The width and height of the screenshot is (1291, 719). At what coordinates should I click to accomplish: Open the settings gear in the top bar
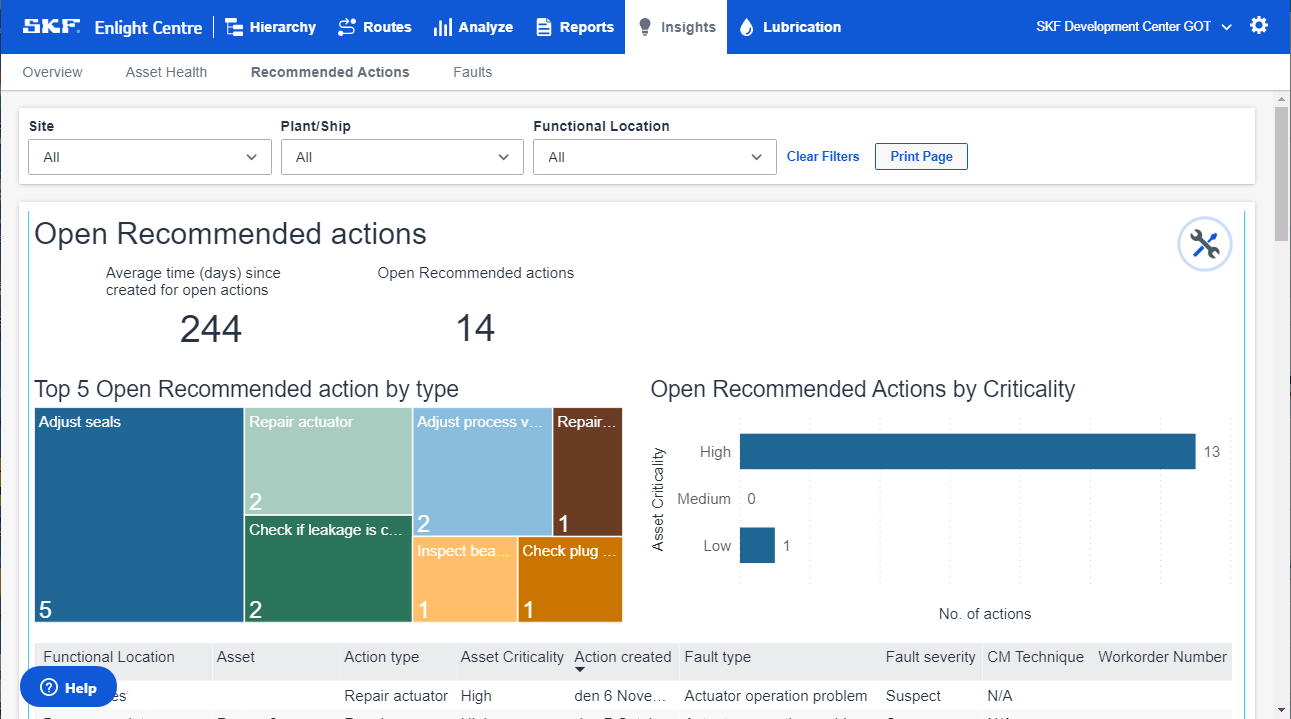pyautogui.click(x=1259, y=25)
